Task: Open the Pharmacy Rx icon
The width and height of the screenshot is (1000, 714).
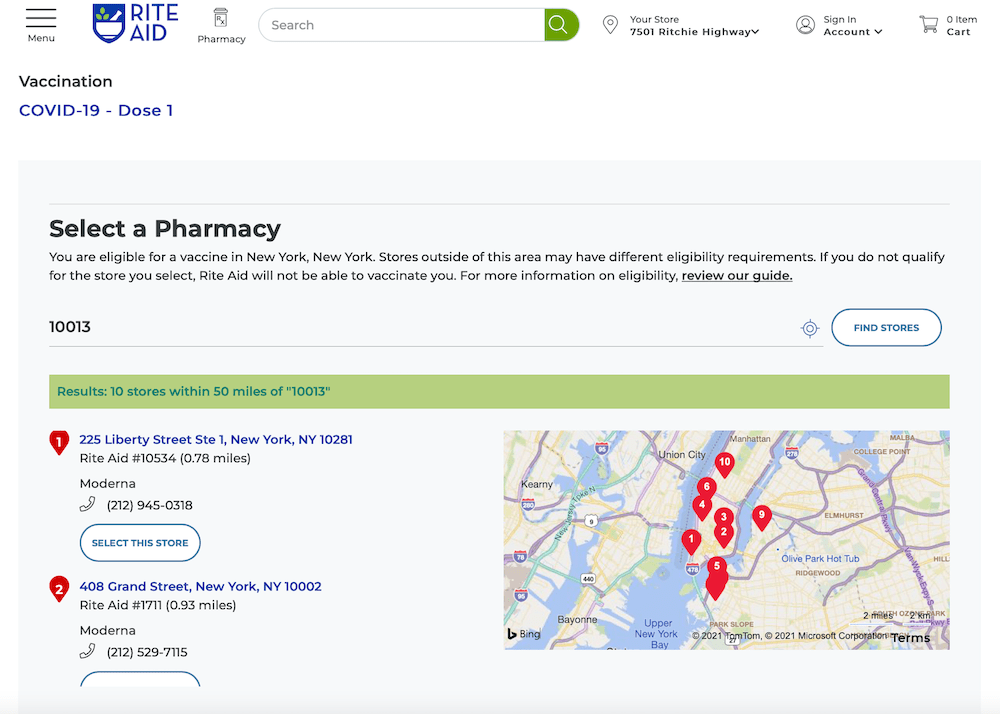Action: coord(221,18)
